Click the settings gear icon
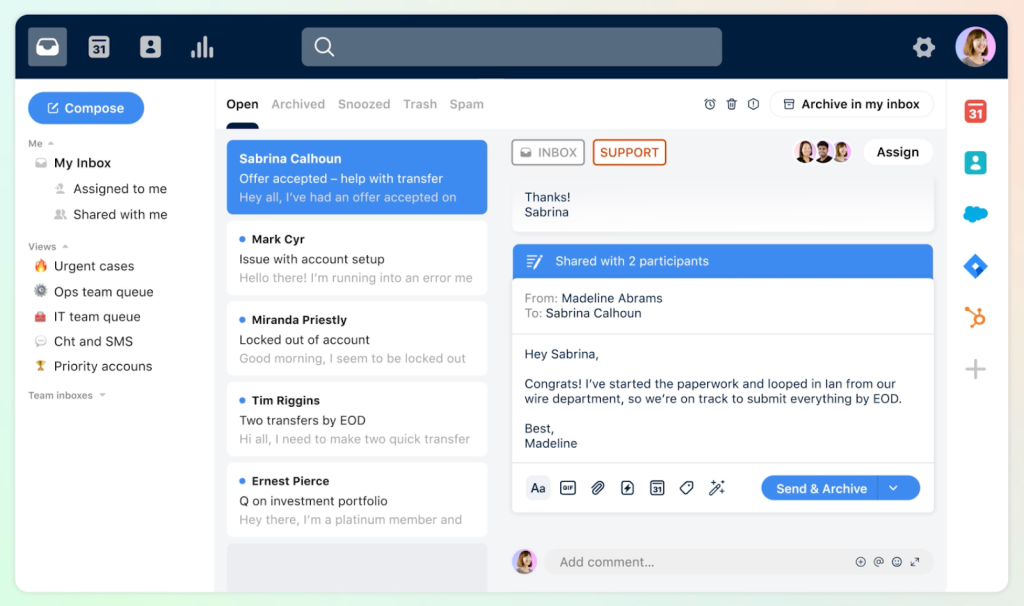Screen dimensions: 1024x606 click(x=923, y=47)
